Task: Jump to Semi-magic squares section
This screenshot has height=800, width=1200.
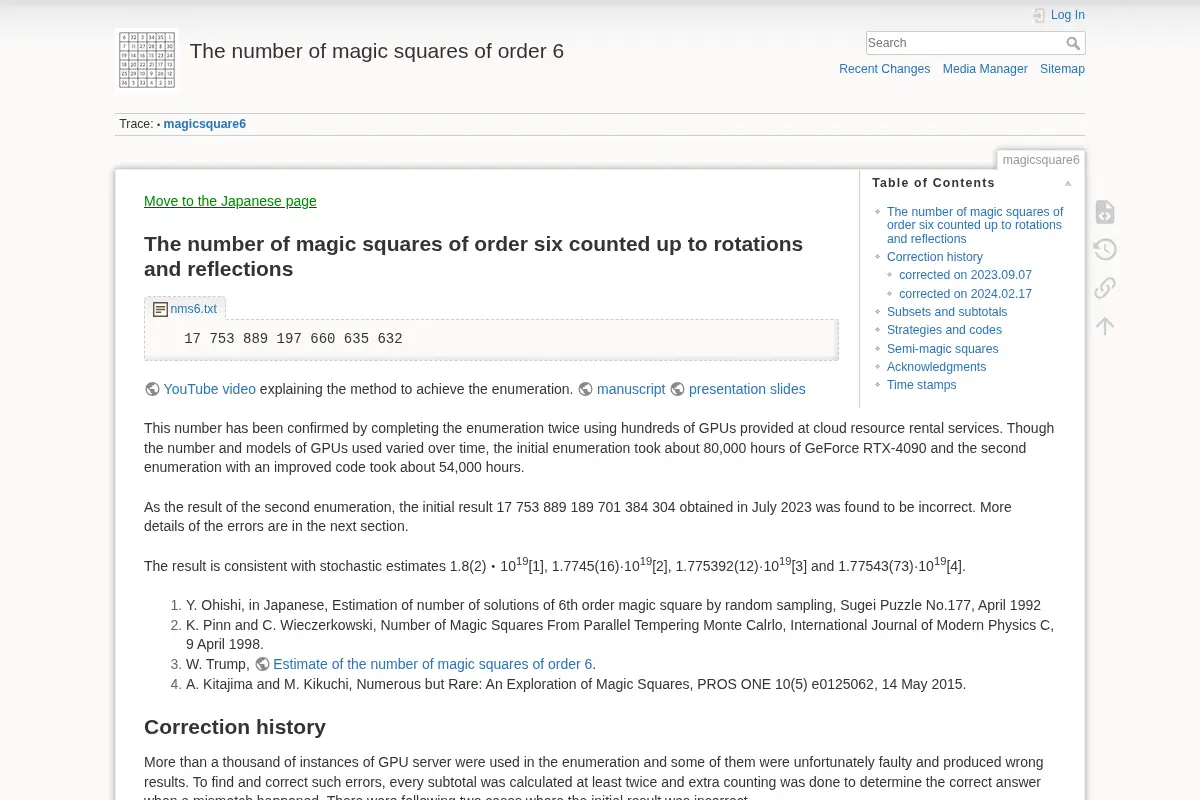Action: 942,349
